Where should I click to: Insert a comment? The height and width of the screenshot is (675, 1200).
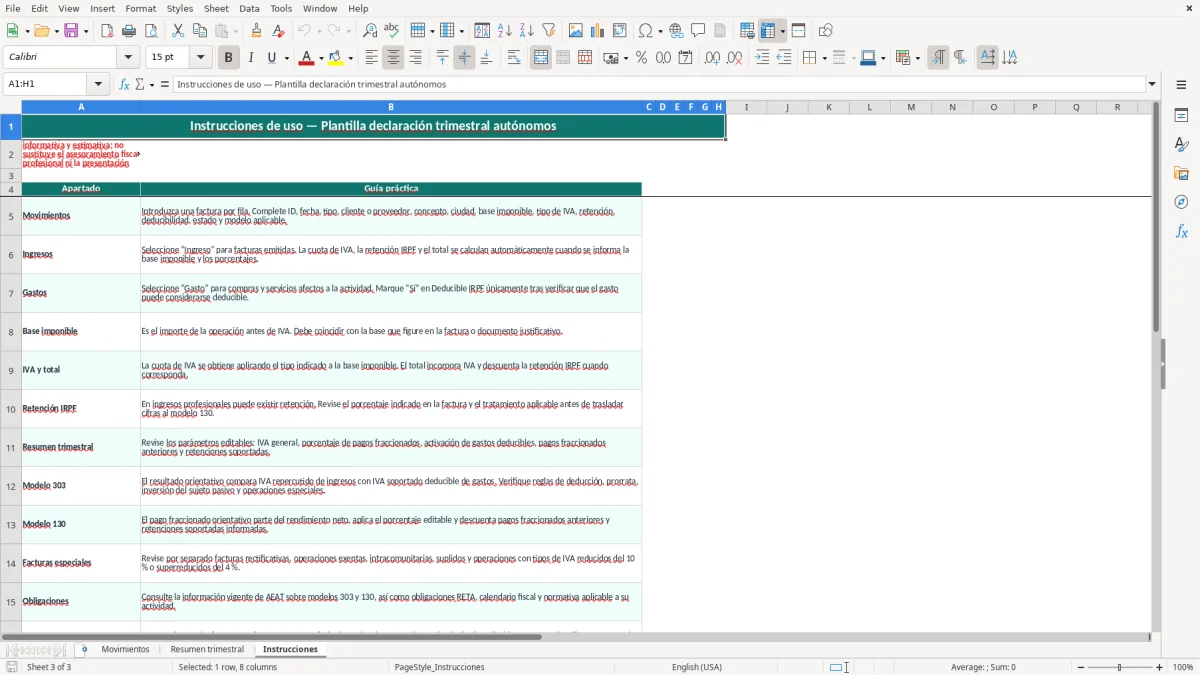click(698, 31)
